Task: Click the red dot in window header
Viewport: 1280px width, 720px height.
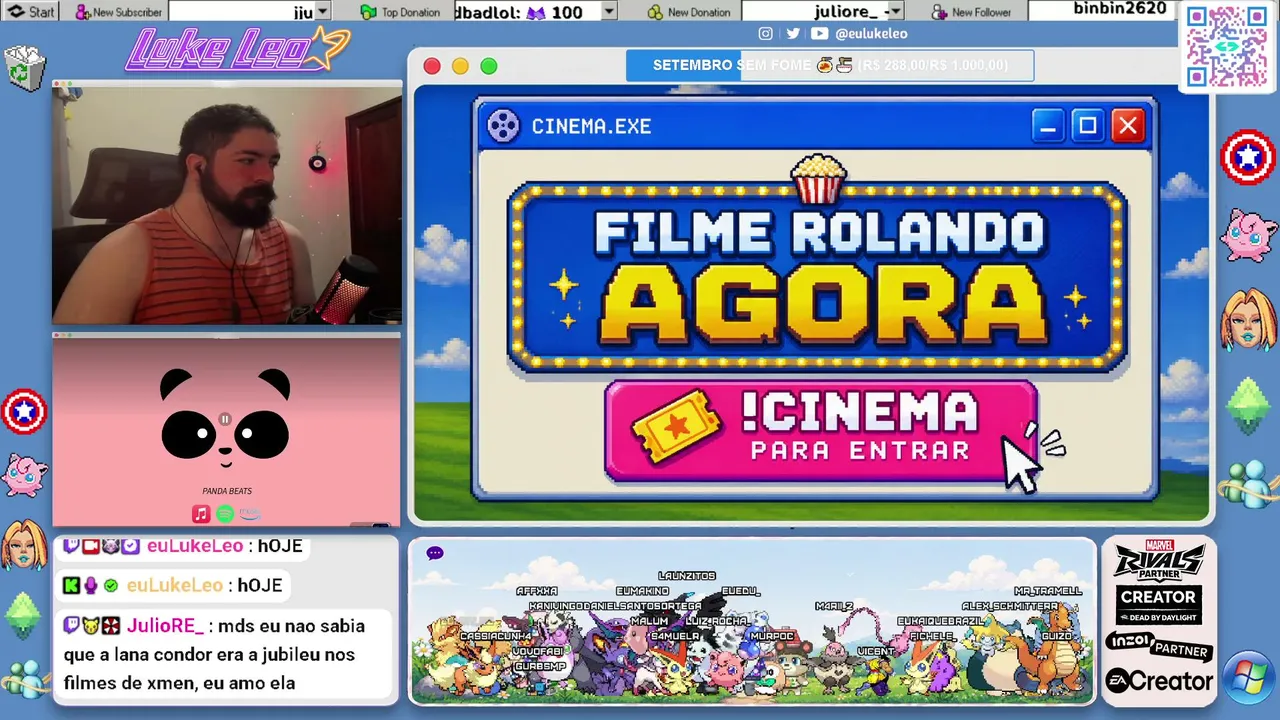Action: [x=432, y=66]
